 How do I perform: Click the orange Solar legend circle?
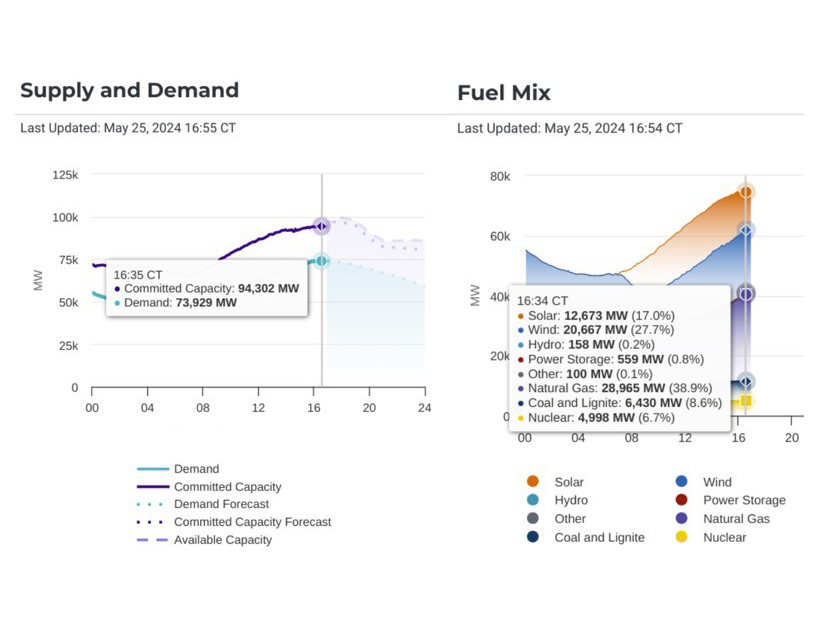(533, 482)
